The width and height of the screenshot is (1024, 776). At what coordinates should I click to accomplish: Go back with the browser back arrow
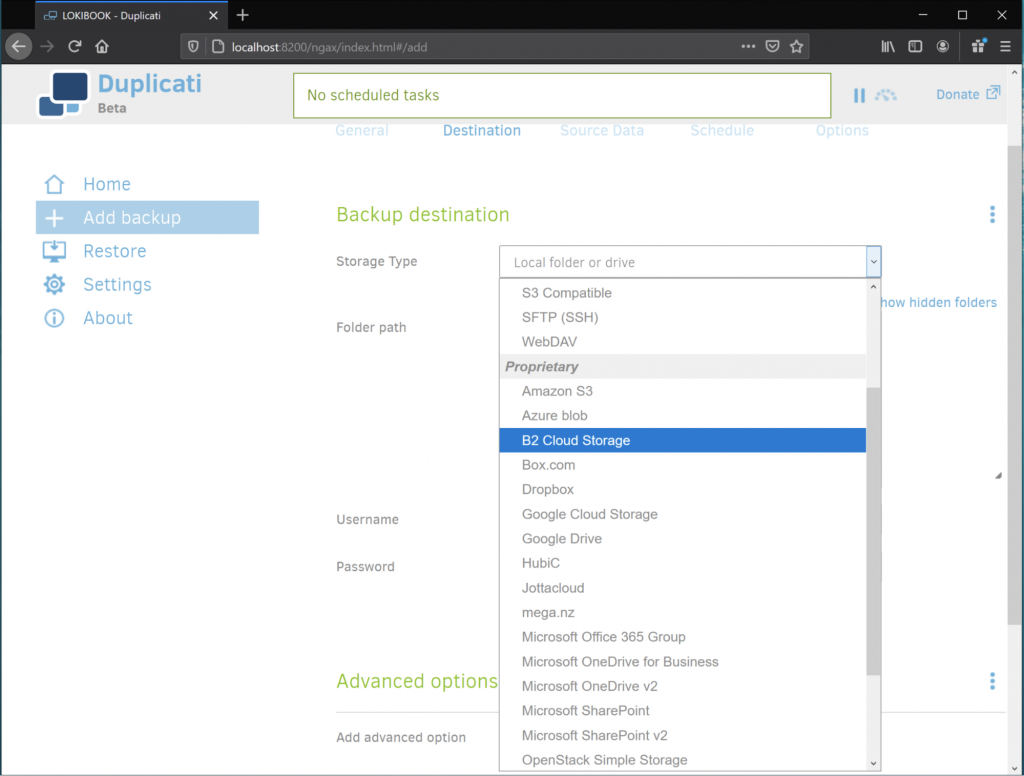pyautogui.click(x=19, y=46)
